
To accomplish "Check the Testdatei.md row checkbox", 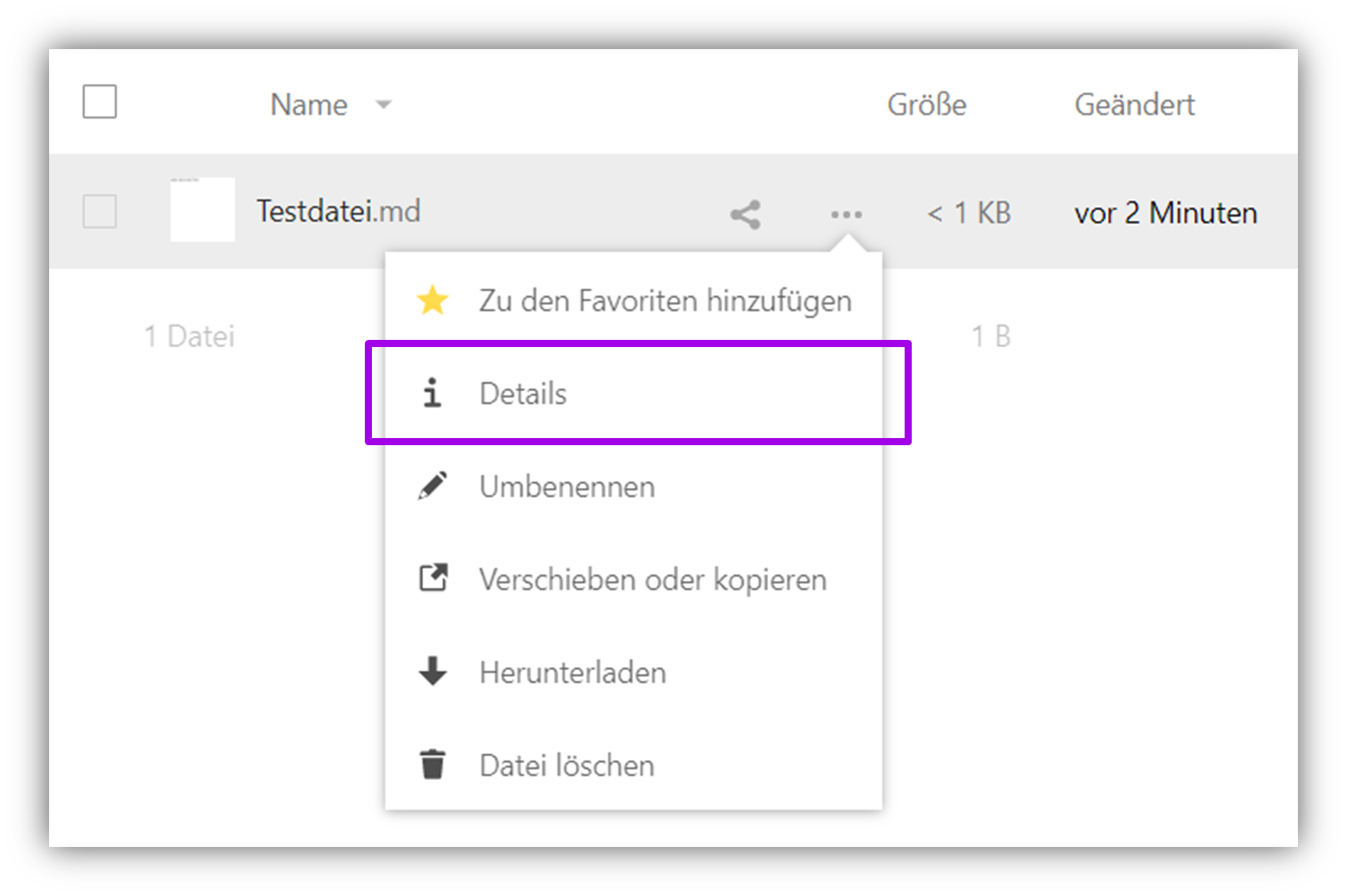I will click(x=100, y=211).
